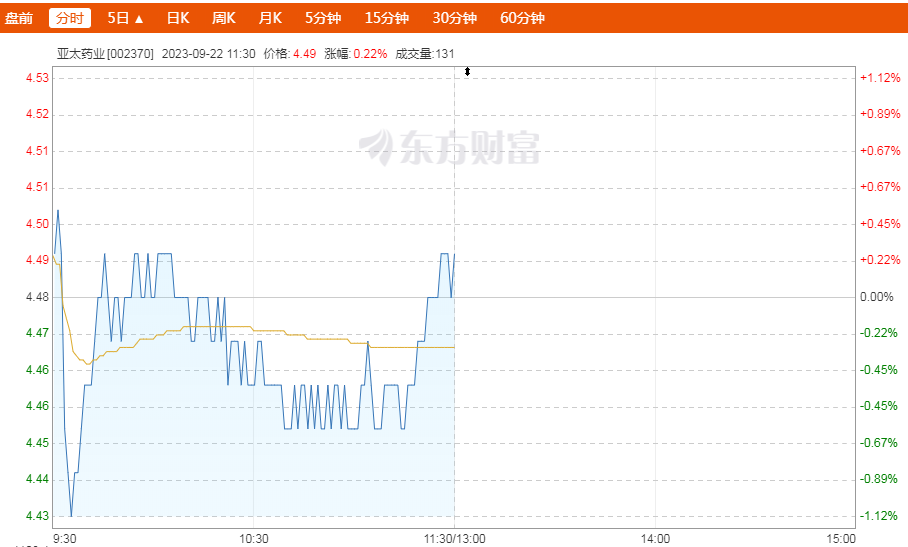Open the 15分钟 chart tab

coord(387,18)
